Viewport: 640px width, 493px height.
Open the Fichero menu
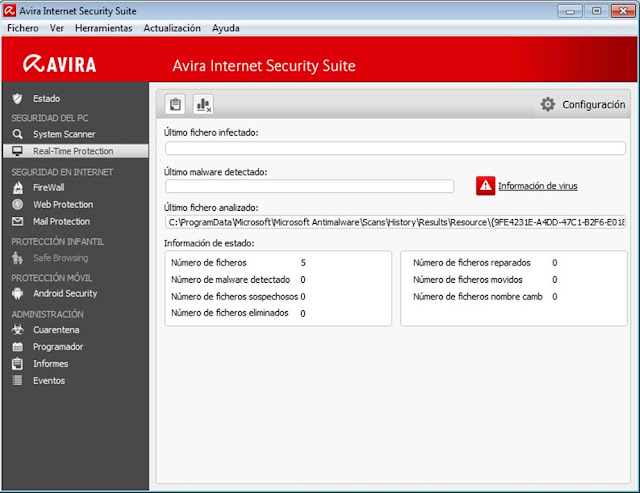23,28
